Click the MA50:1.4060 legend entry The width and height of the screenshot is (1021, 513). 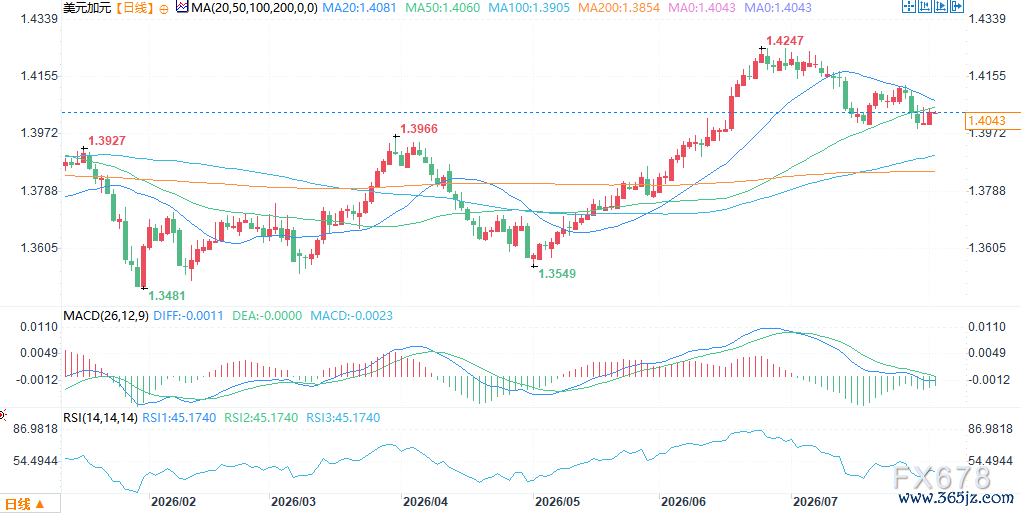[442, 8]
